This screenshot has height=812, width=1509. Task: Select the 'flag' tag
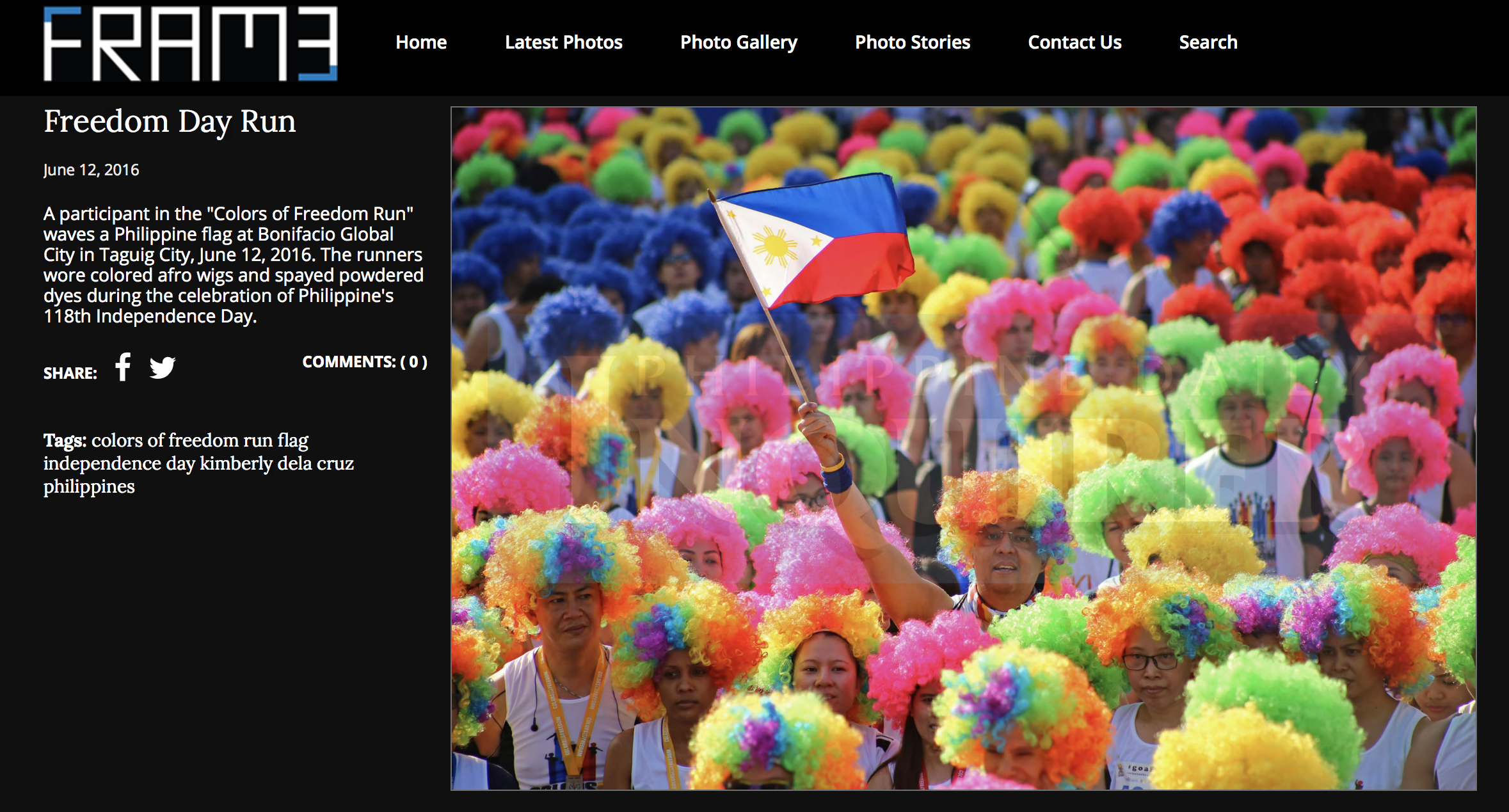click(x=293, y=441)
